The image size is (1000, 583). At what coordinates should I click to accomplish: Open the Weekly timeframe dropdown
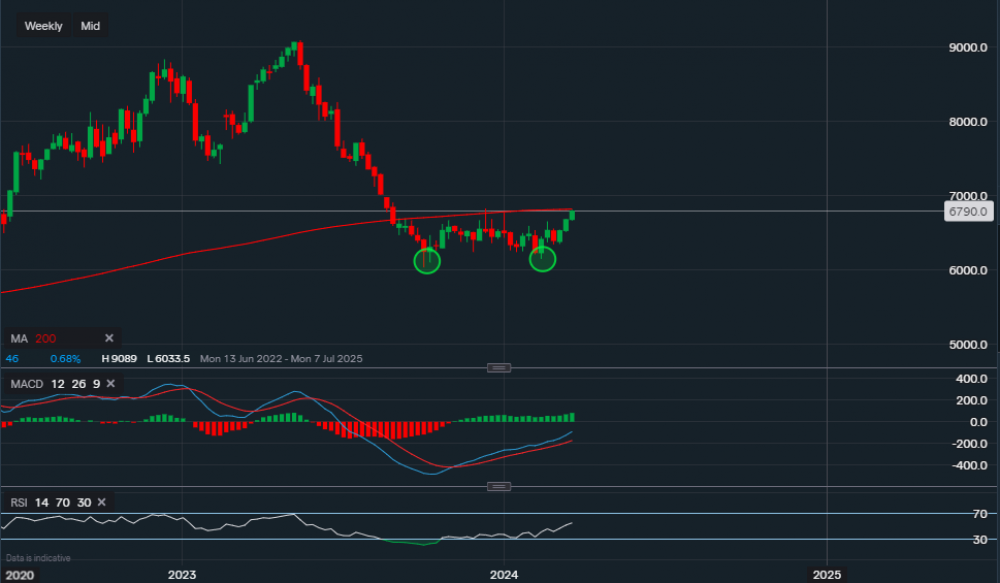click(44, 26)
